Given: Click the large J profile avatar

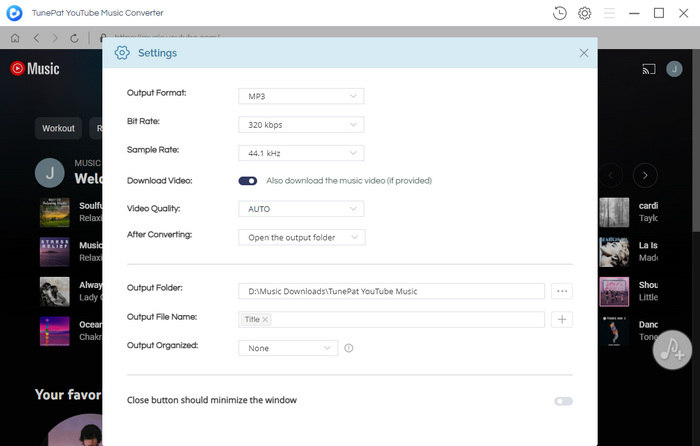Looking at the screenshot, I should (x=50, y=173).
